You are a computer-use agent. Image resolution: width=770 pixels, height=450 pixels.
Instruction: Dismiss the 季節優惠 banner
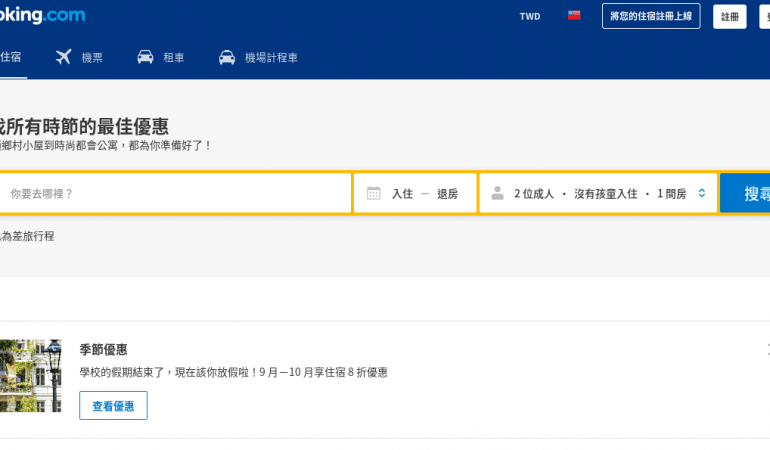coord(768,350)
